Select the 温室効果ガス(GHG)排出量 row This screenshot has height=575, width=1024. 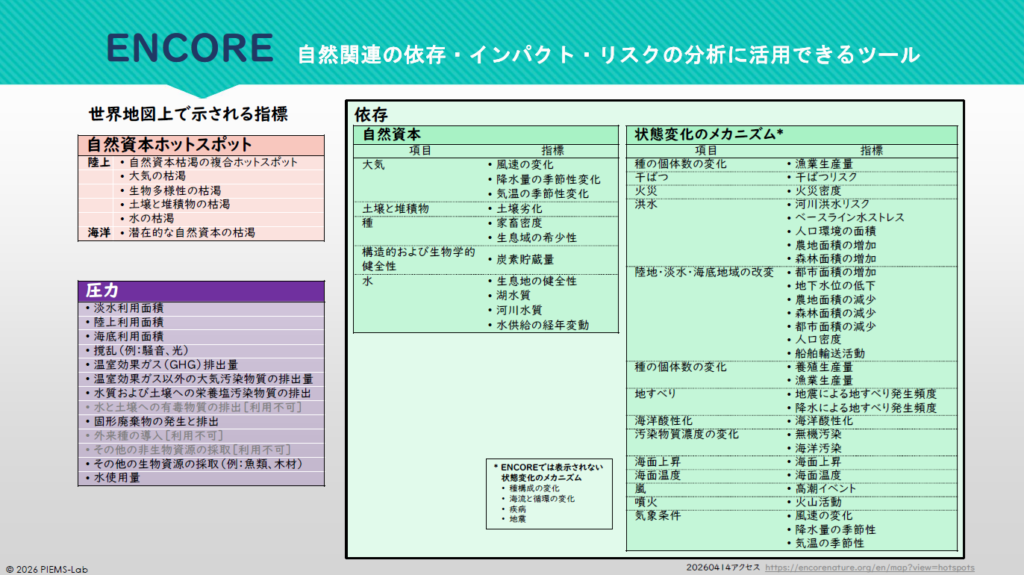164,365
